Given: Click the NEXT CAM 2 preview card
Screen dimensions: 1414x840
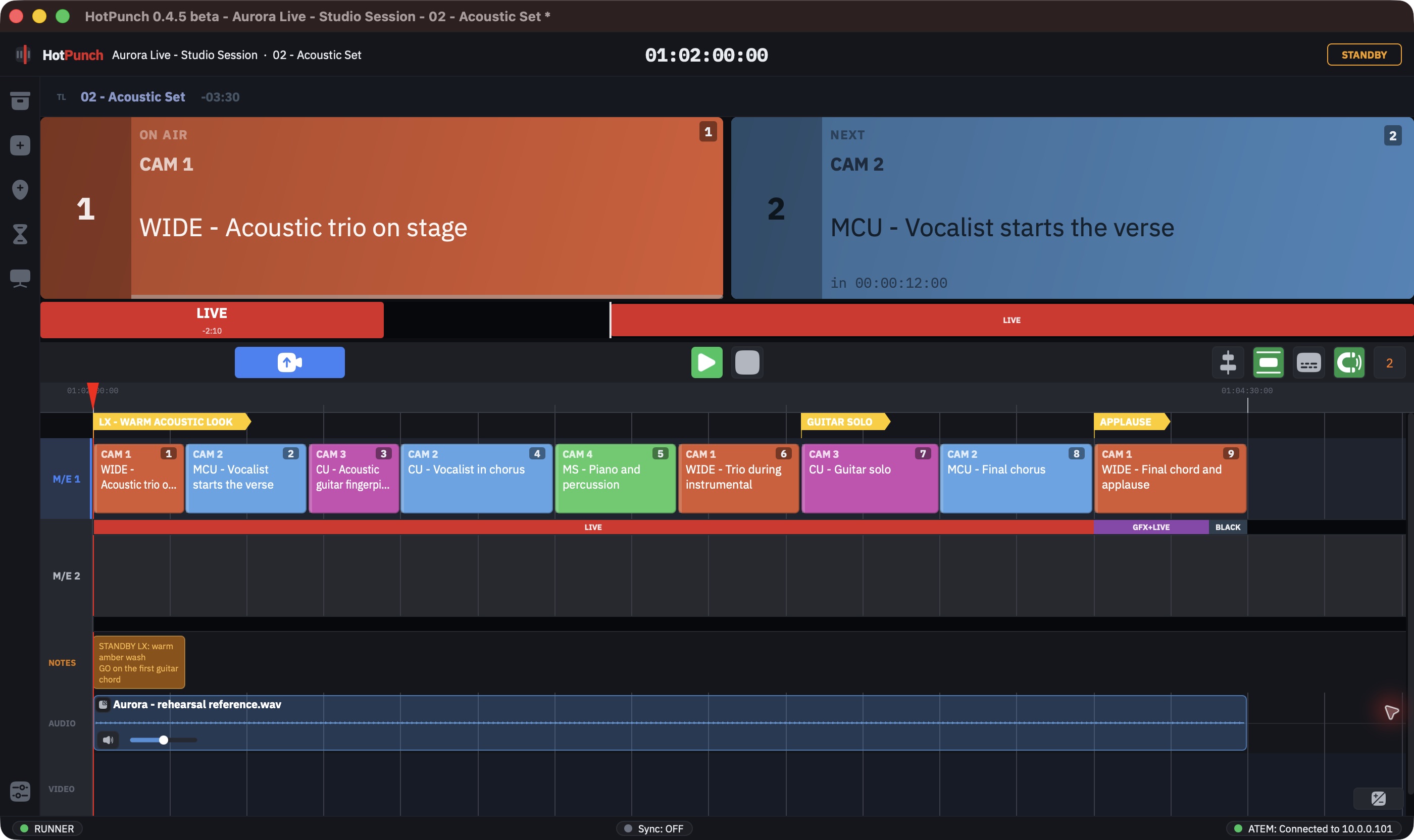Looking at the screenshot, I should (x=1072, y=208).
